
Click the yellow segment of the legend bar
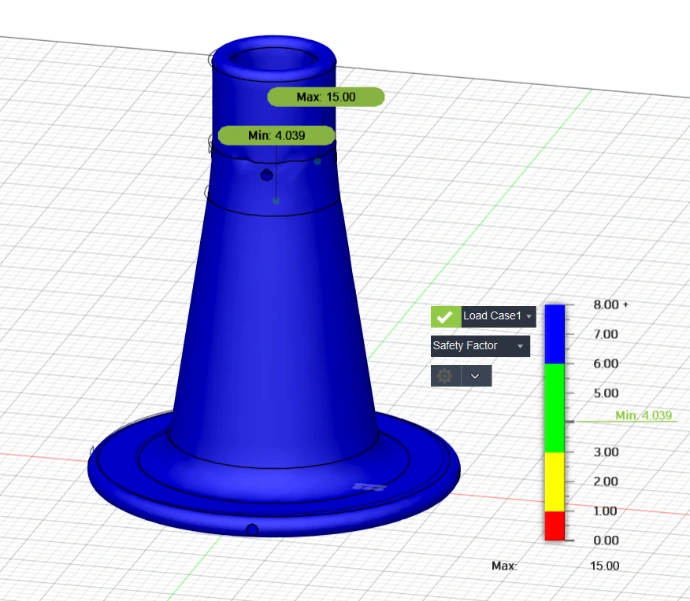tap(554, 481)
